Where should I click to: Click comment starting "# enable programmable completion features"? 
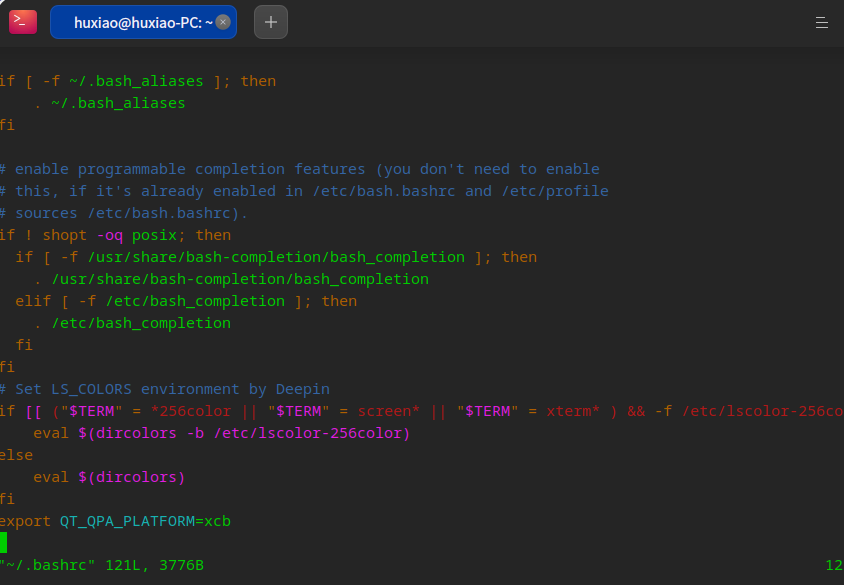pos(300,169)
